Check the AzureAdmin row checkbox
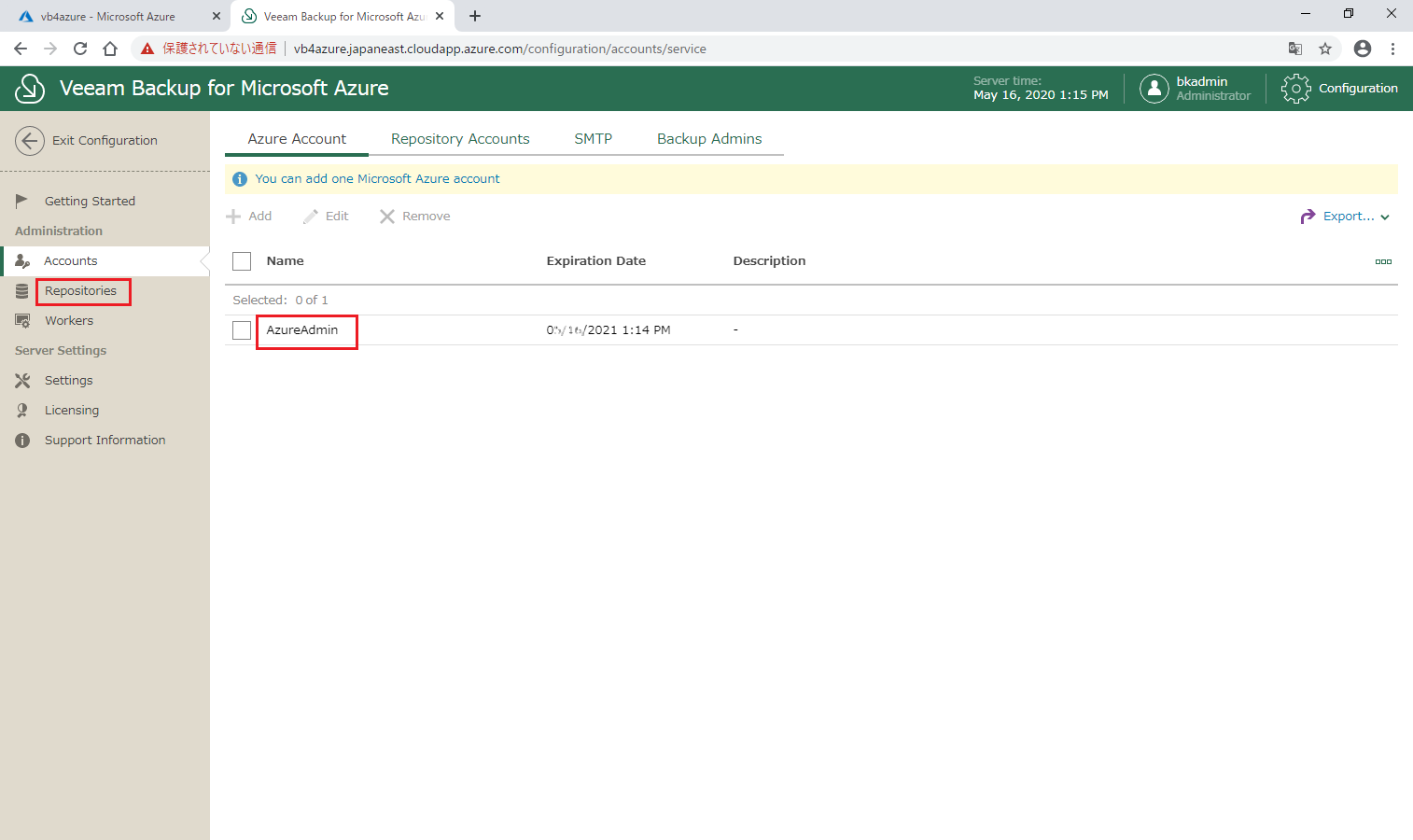 click(x=242, y=330)
